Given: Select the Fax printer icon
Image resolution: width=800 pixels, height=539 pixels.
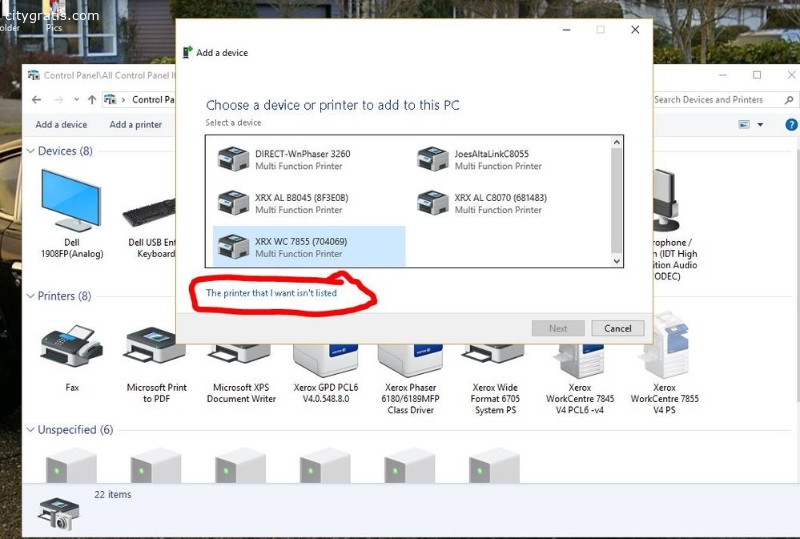Looking at the screenshot, I should (x=72, y=346).
